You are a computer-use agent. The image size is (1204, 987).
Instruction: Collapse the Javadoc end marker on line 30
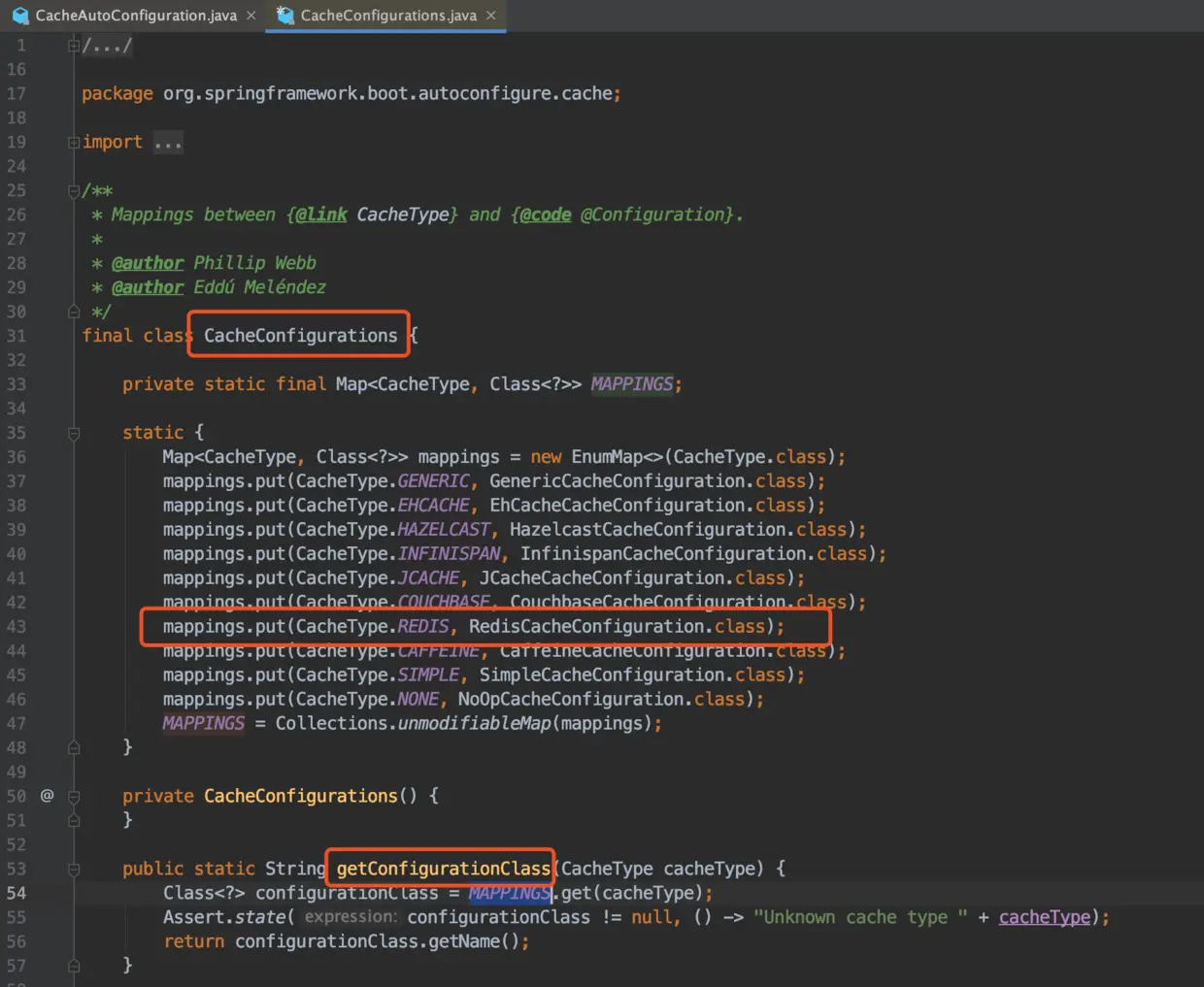point(74,312)
